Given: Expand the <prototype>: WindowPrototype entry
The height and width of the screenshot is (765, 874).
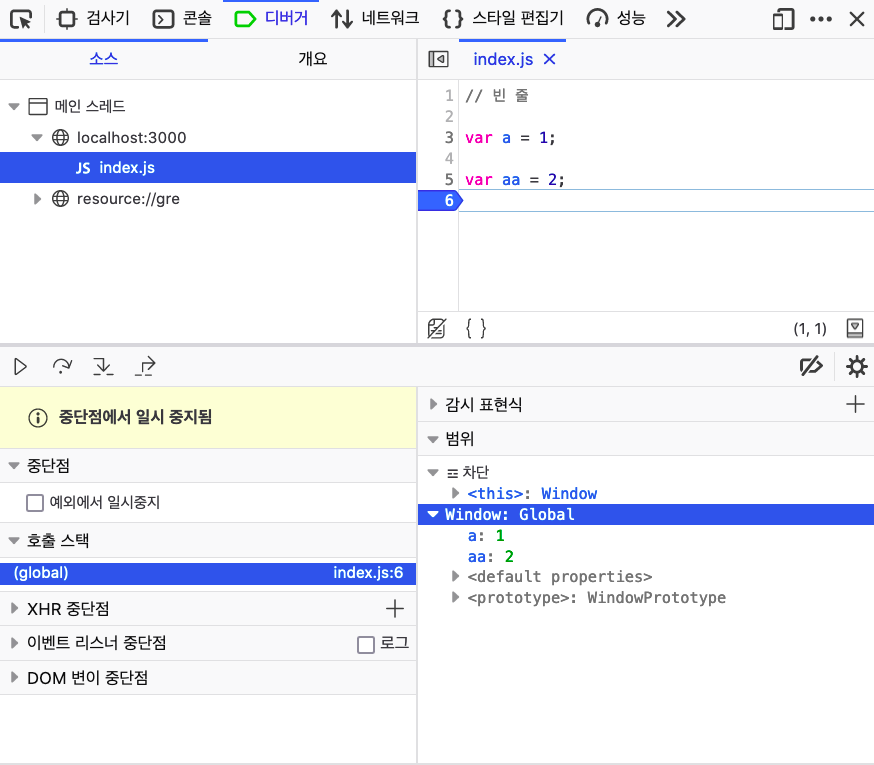Looking at the screenshot, I should [x=455, y=597].
